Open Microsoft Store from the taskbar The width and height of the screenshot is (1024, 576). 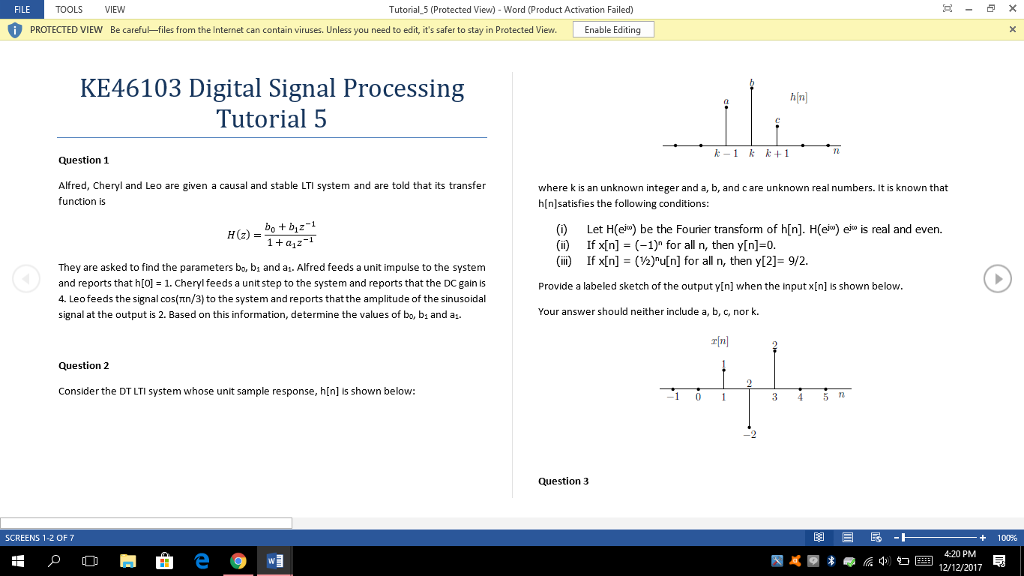pyautogui.click(x=165, y=562)
